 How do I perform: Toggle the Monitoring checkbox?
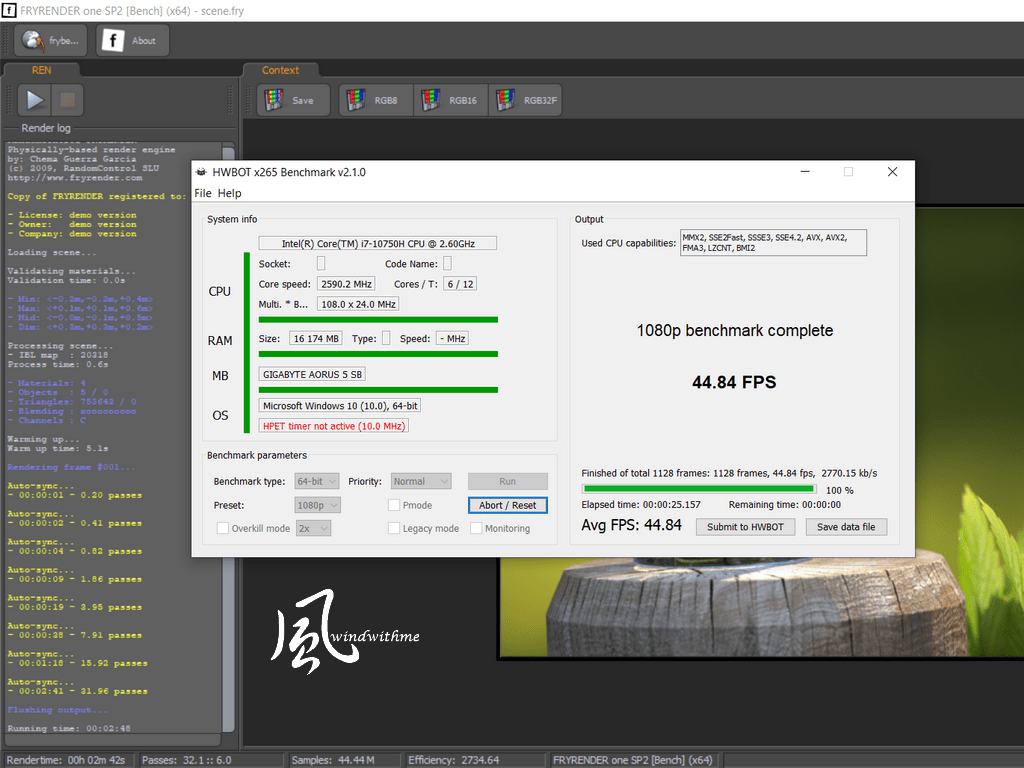coord(476,528)
